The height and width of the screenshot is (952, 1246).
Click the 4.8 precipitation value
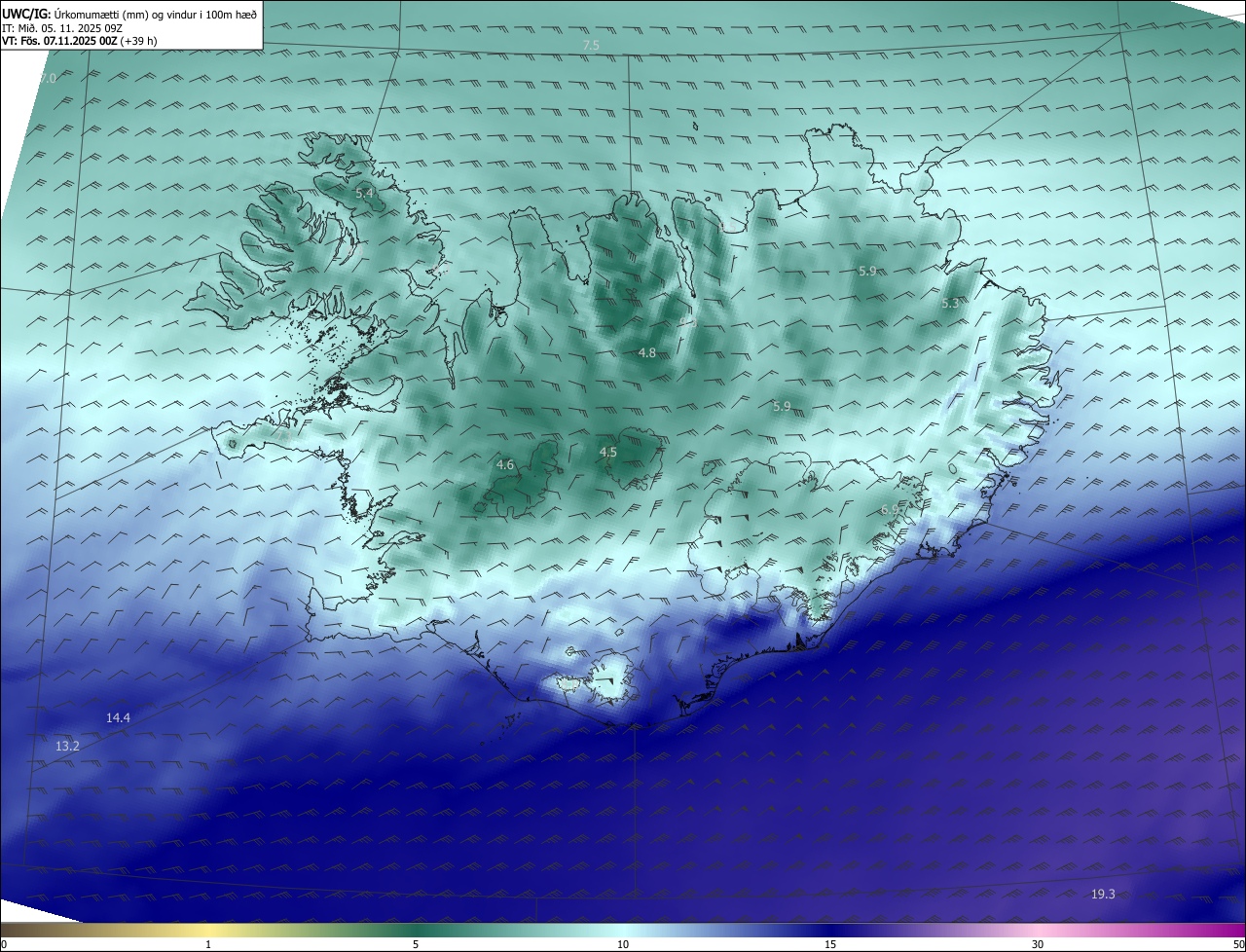647,352
